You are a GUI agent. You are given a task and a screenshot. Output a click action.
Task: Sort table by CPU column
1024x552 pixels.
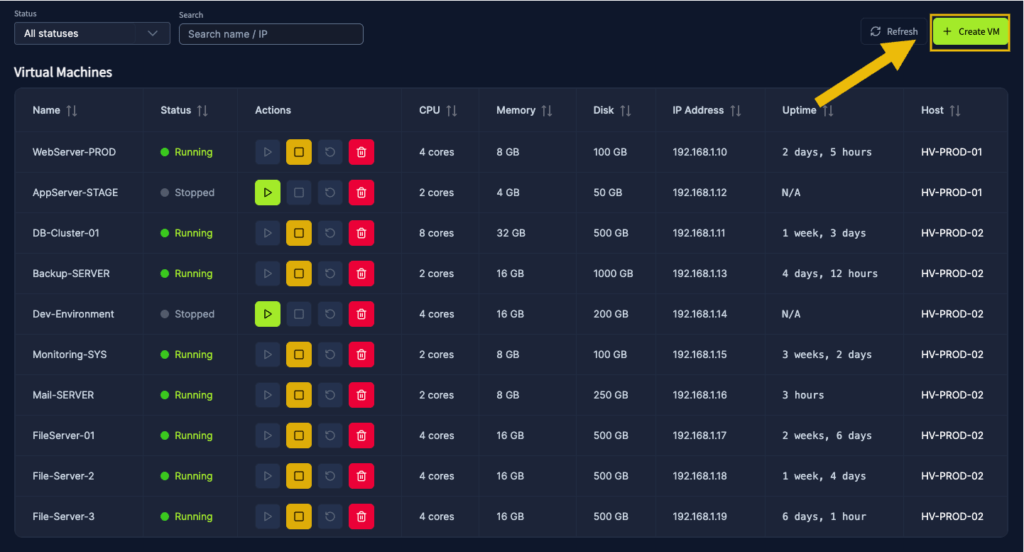tap(451, 110)
